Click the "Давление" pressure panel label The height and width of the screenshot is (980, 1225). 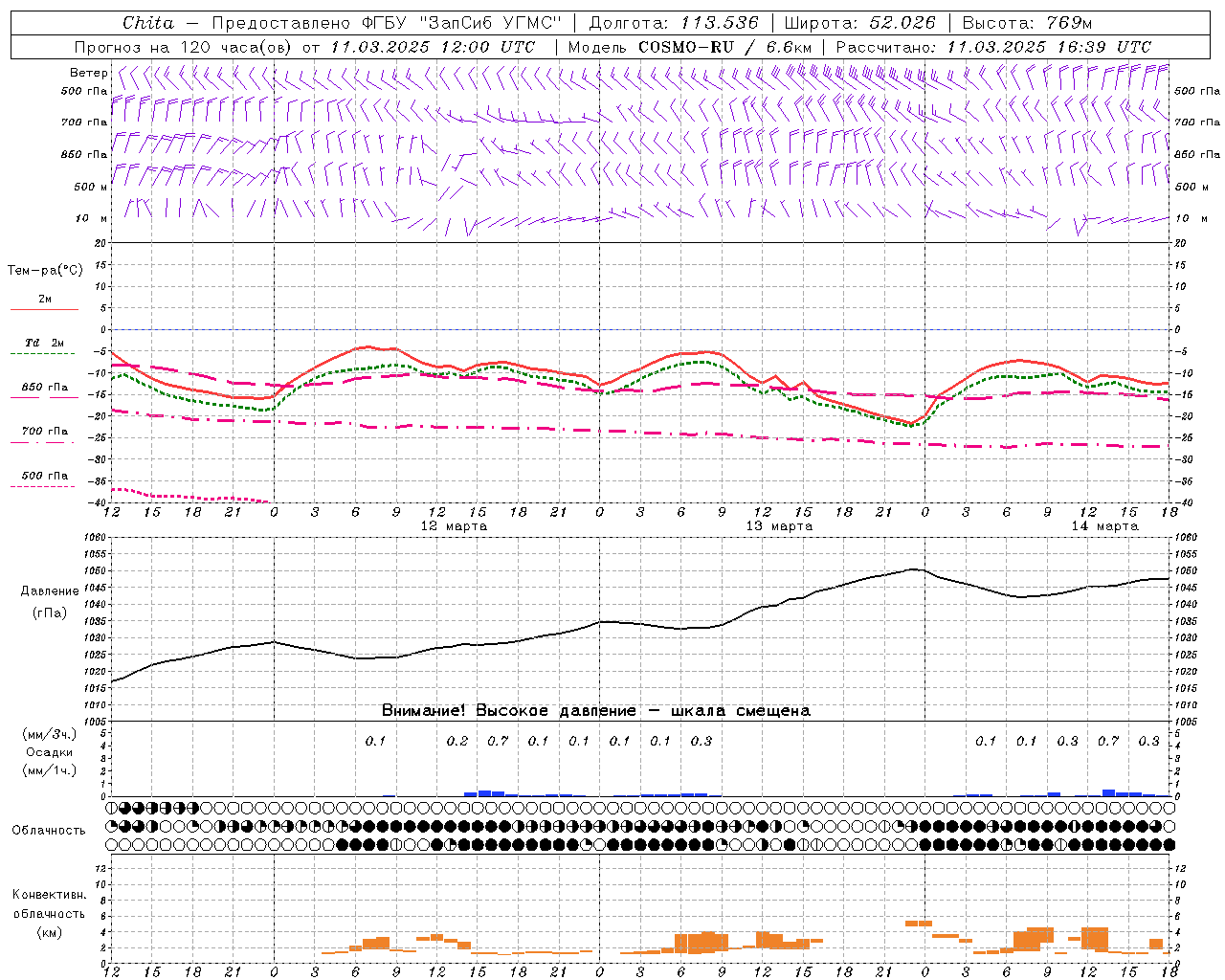(50, 591)
